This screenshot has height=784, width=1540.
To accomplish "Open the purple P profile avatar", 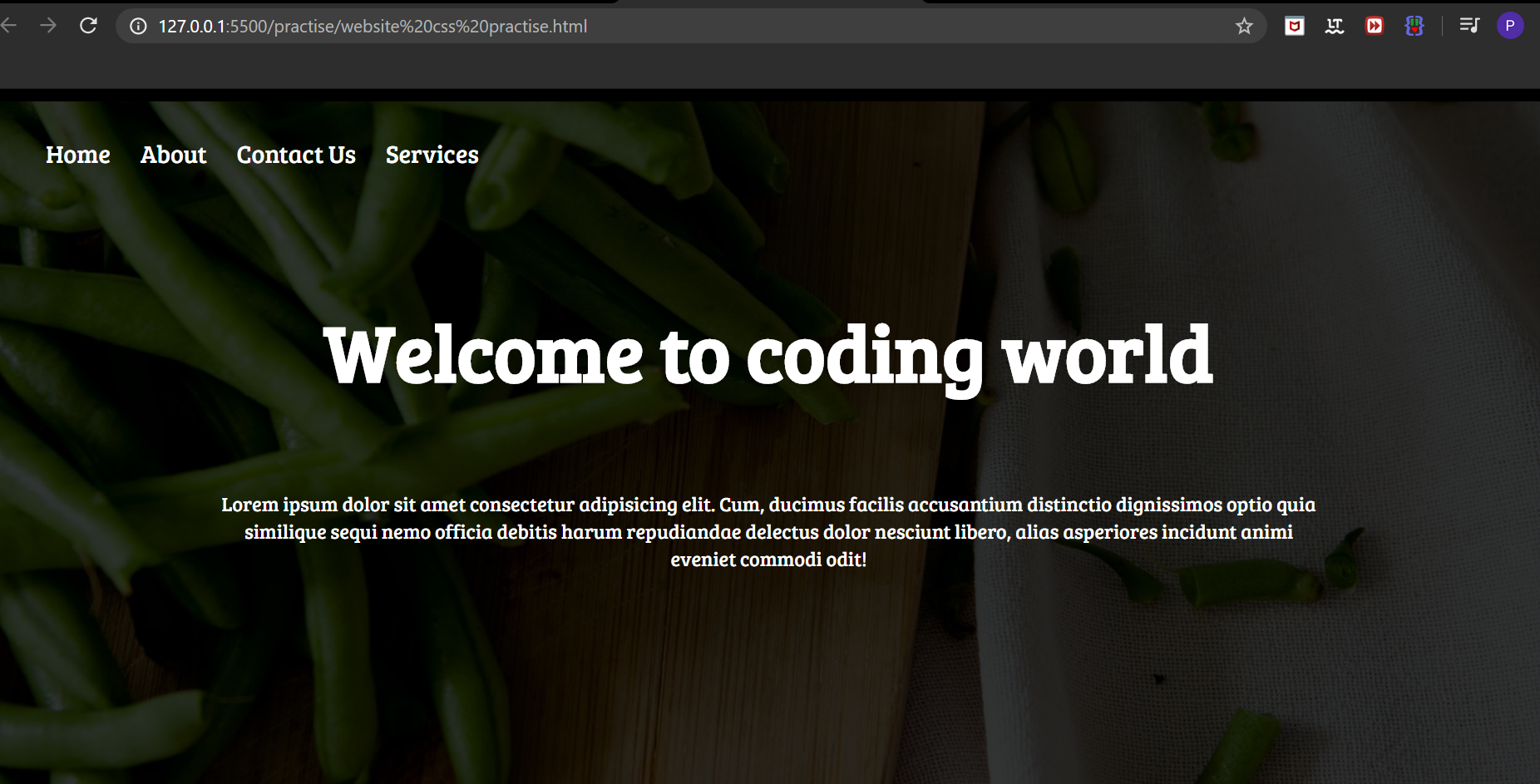I will [1510, 26].
